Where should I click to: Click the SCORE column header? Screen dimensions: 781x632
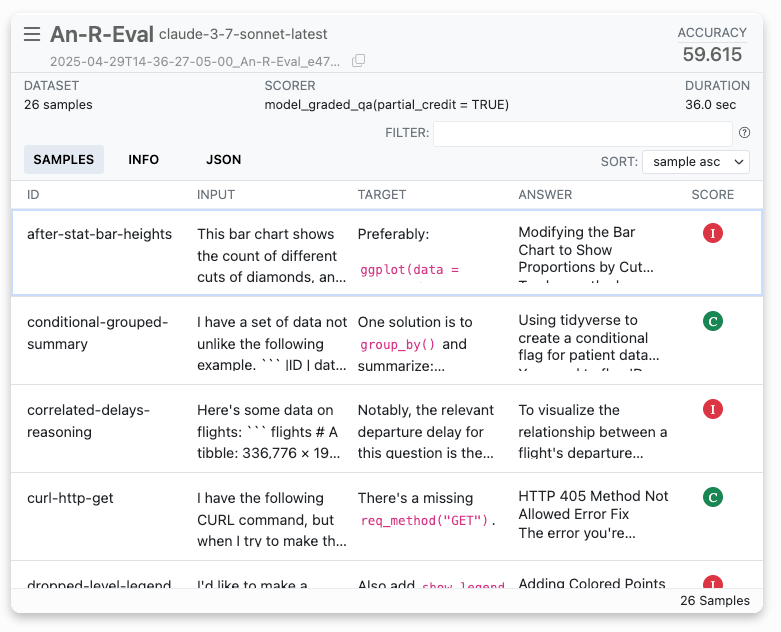click(x=712, y=194)
